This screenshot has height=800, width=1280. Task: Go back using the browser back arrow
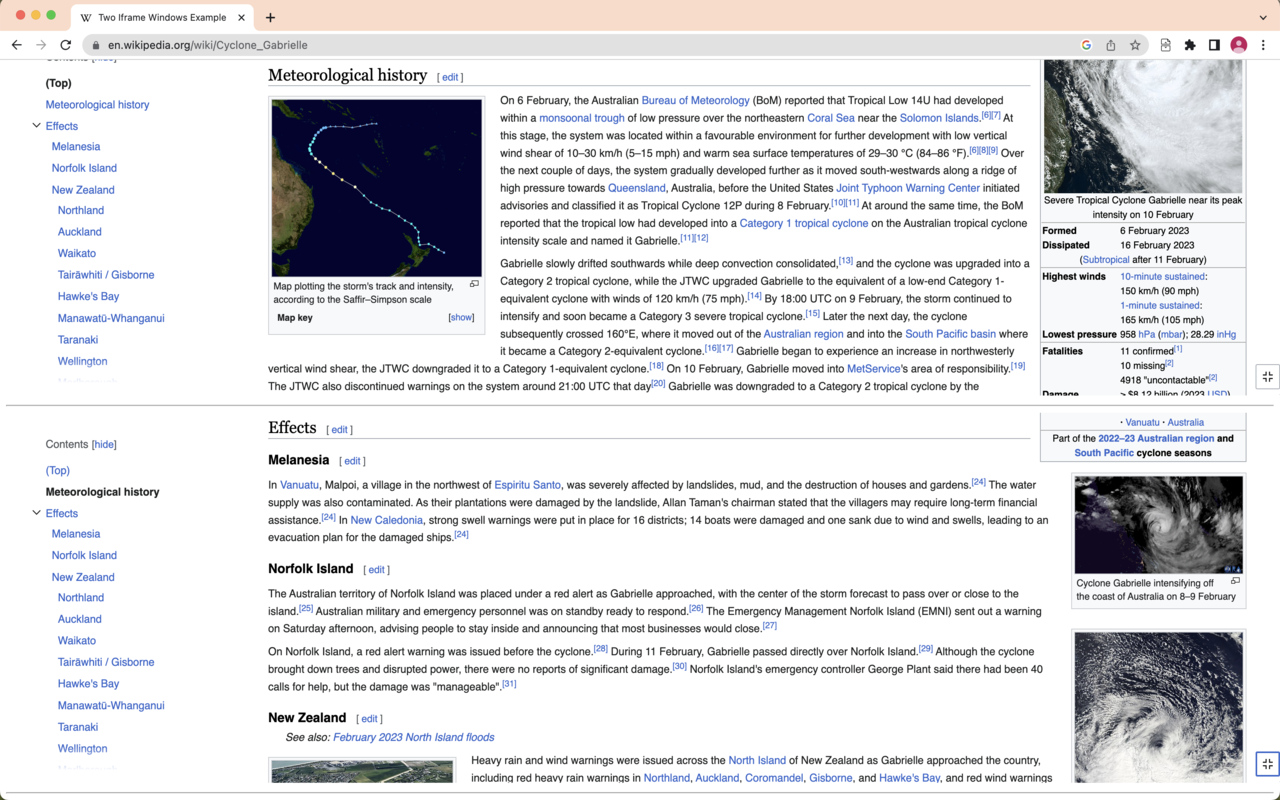[x=17, y=45]
